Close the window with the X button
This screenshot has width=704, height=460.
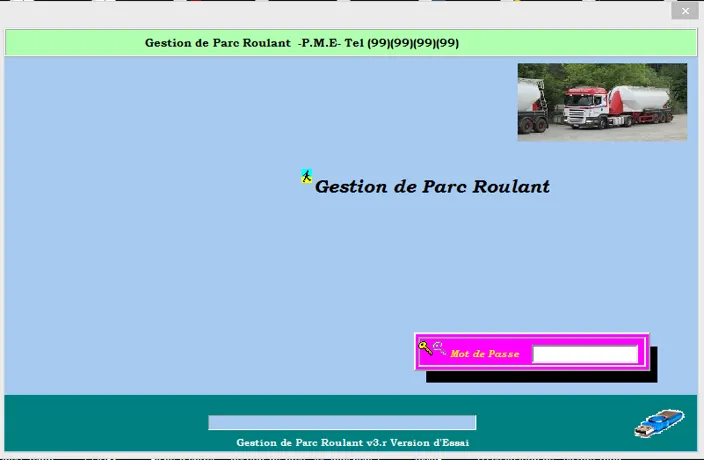[684, 11]
